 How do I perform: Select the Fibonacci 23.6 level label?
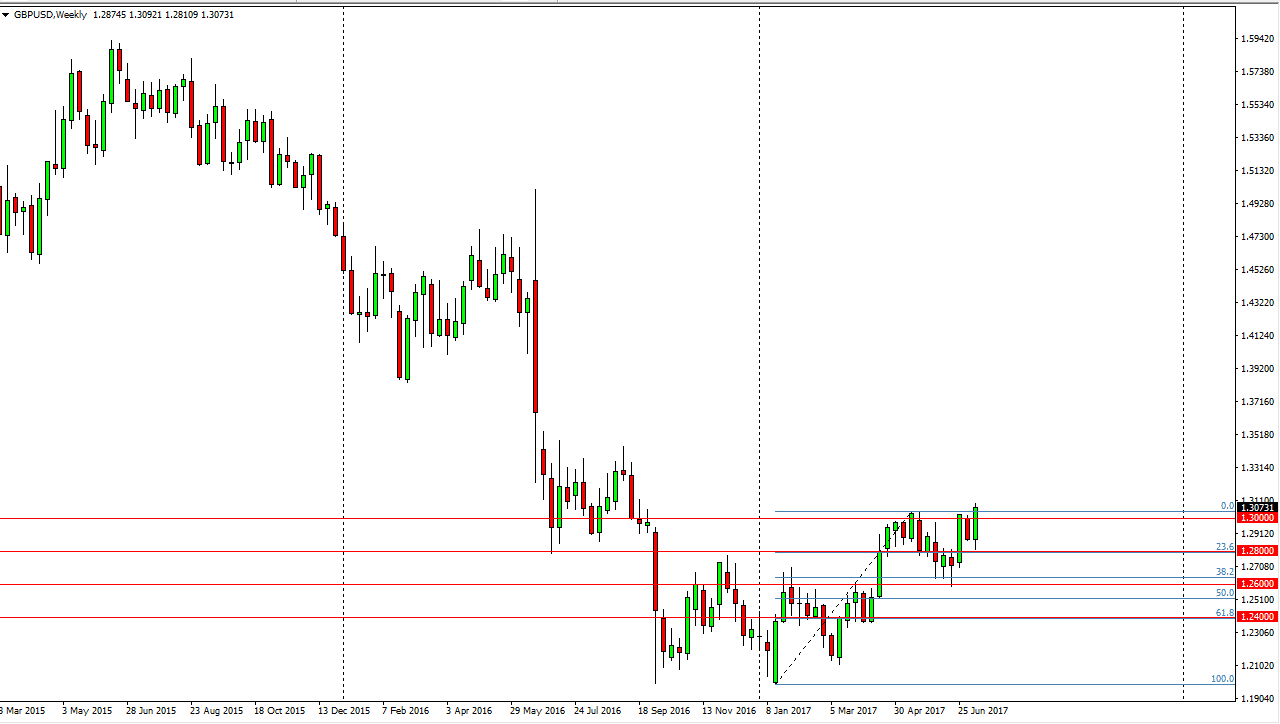point(1225,547)
